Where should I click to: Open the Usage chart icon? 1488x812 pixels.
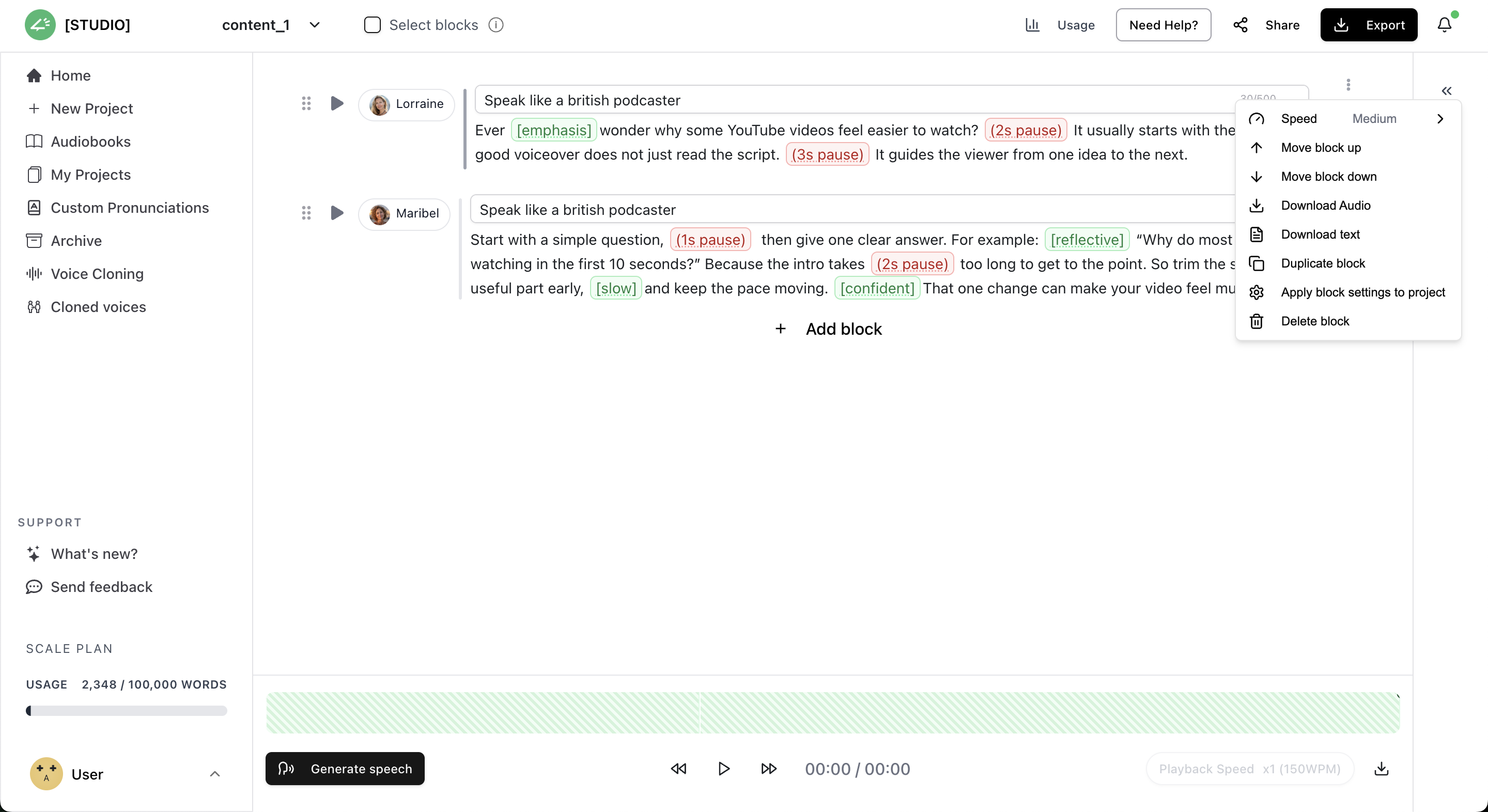pyautogui.click(x=1032, y=25)
